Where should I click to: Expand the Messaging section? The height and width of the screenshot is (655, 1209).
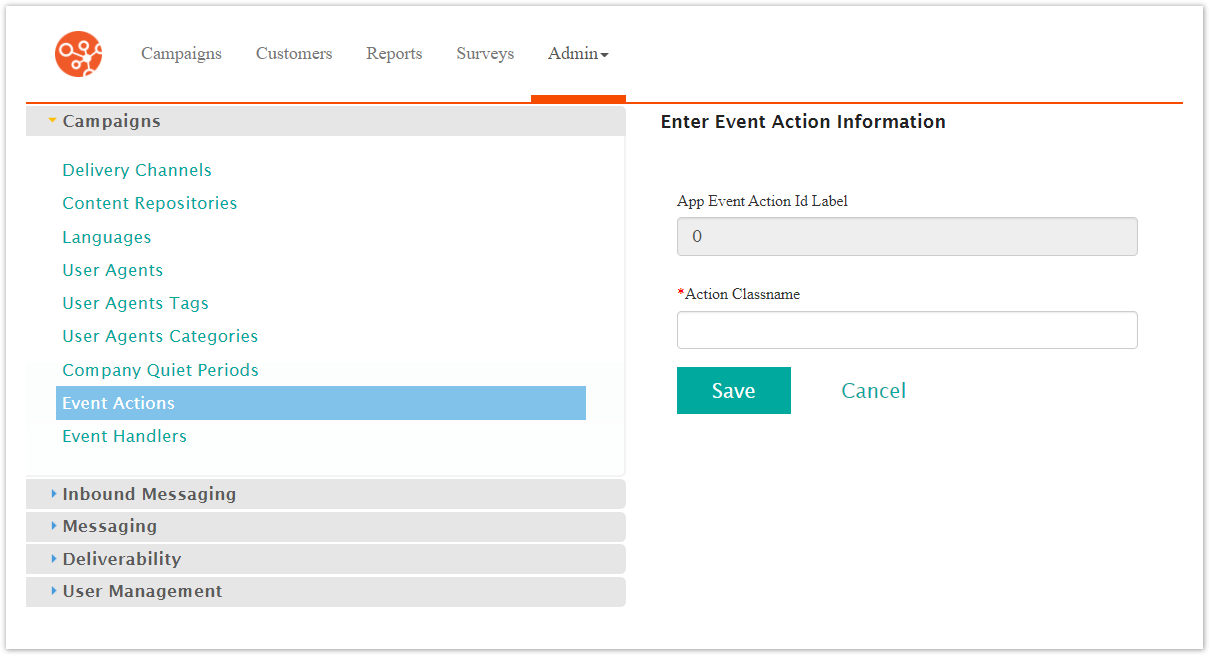coord(326,526)
